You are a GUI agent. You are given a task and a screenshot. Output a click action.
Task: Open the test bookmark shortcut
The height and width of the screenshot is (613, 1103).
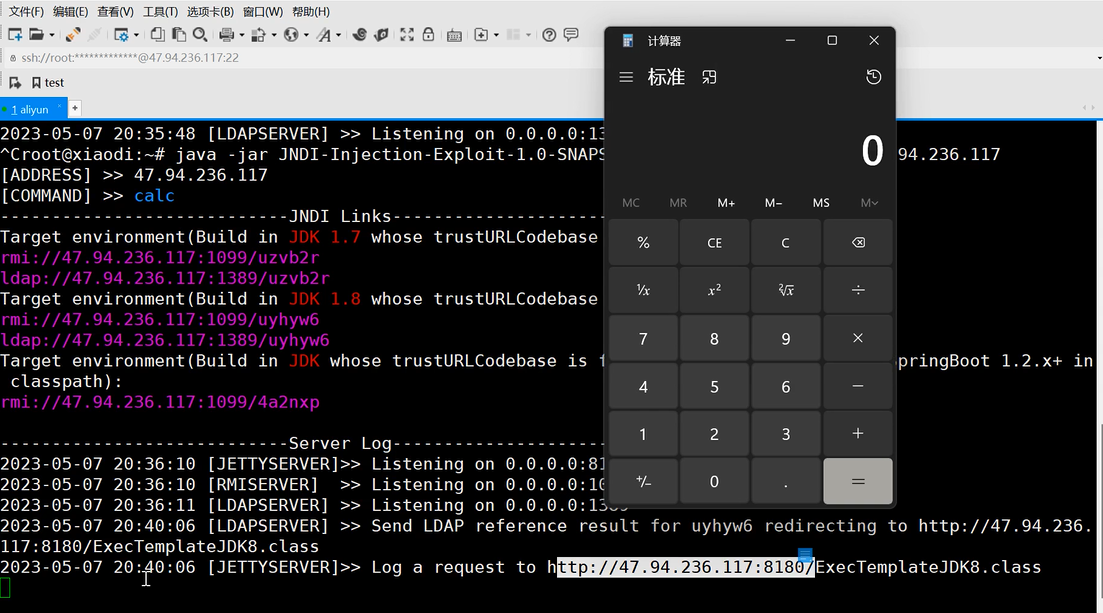[48, 82]
